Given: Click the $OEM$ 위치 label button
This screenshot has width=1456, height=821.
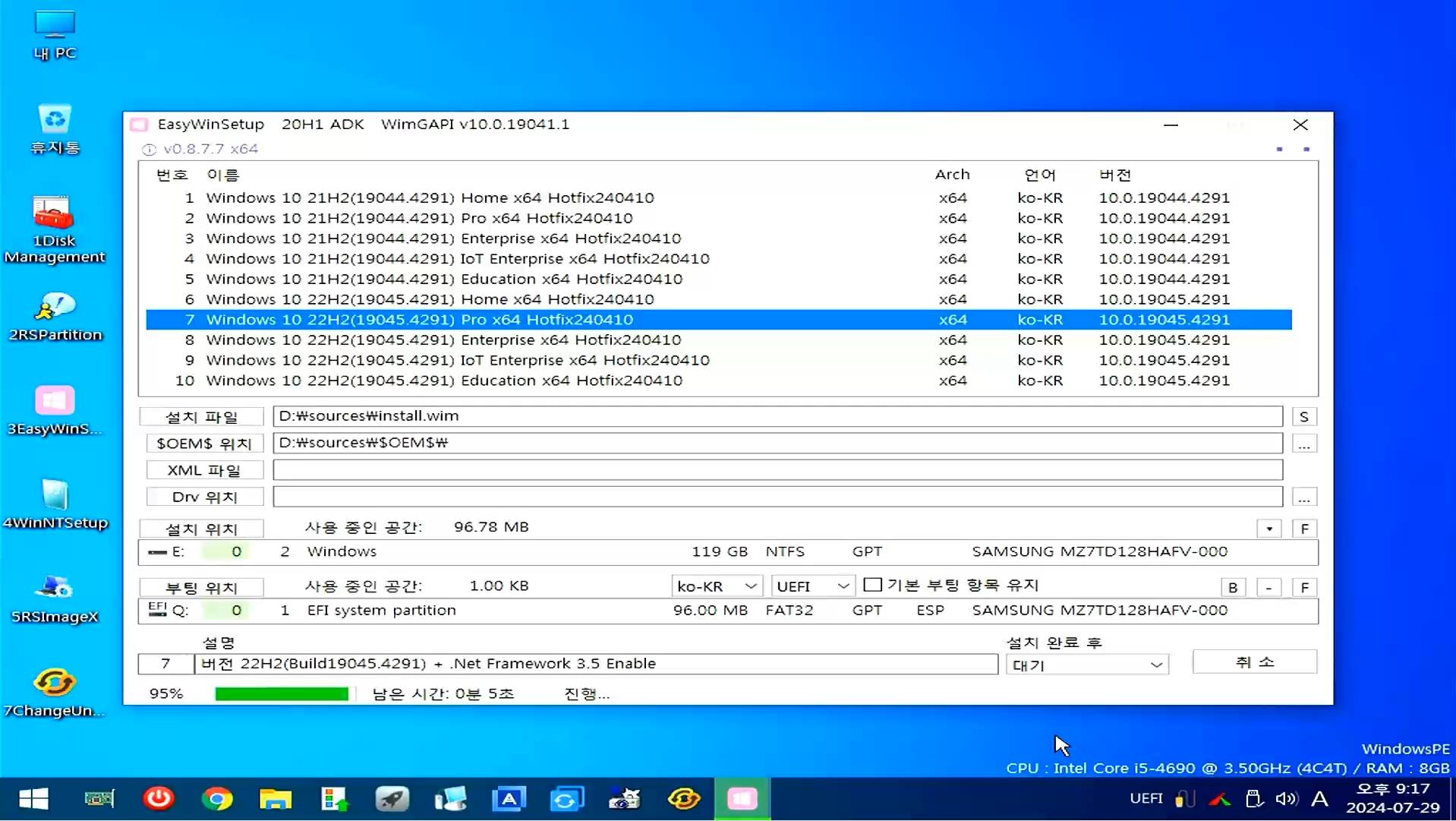Looking at the screenshot, I should 204,444.
